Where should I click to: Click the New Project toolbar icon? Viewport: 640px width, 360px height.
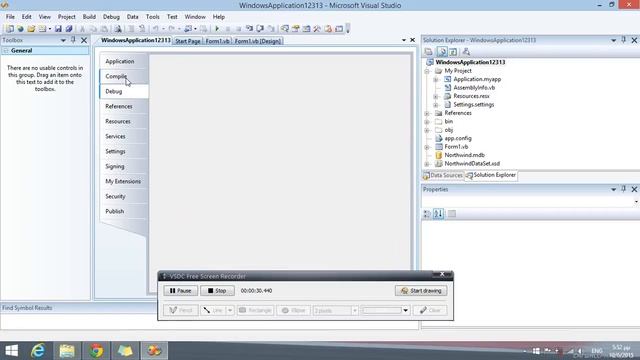click(9, 29)
